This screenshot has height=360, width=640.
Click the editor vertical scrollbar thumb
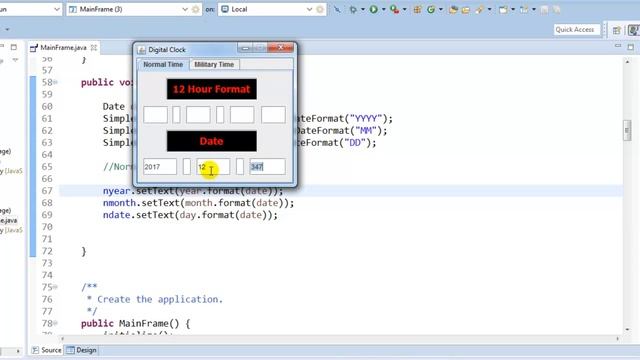tap(627, 131)
